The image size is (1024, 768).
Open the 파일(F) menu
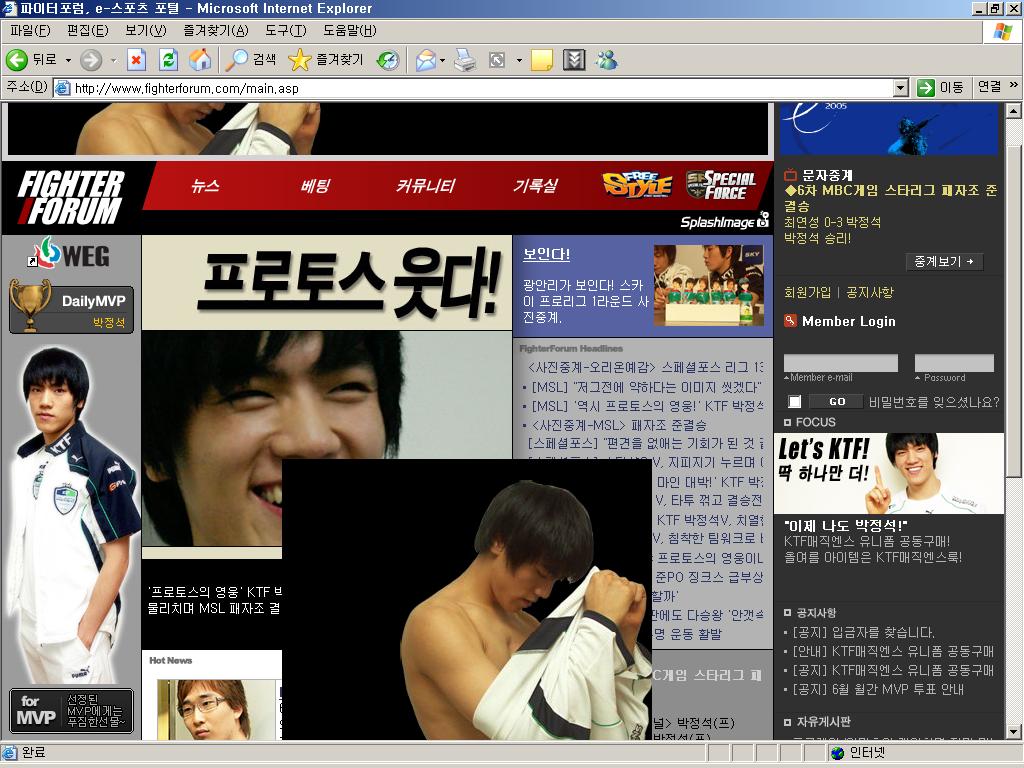pos(30,31)
